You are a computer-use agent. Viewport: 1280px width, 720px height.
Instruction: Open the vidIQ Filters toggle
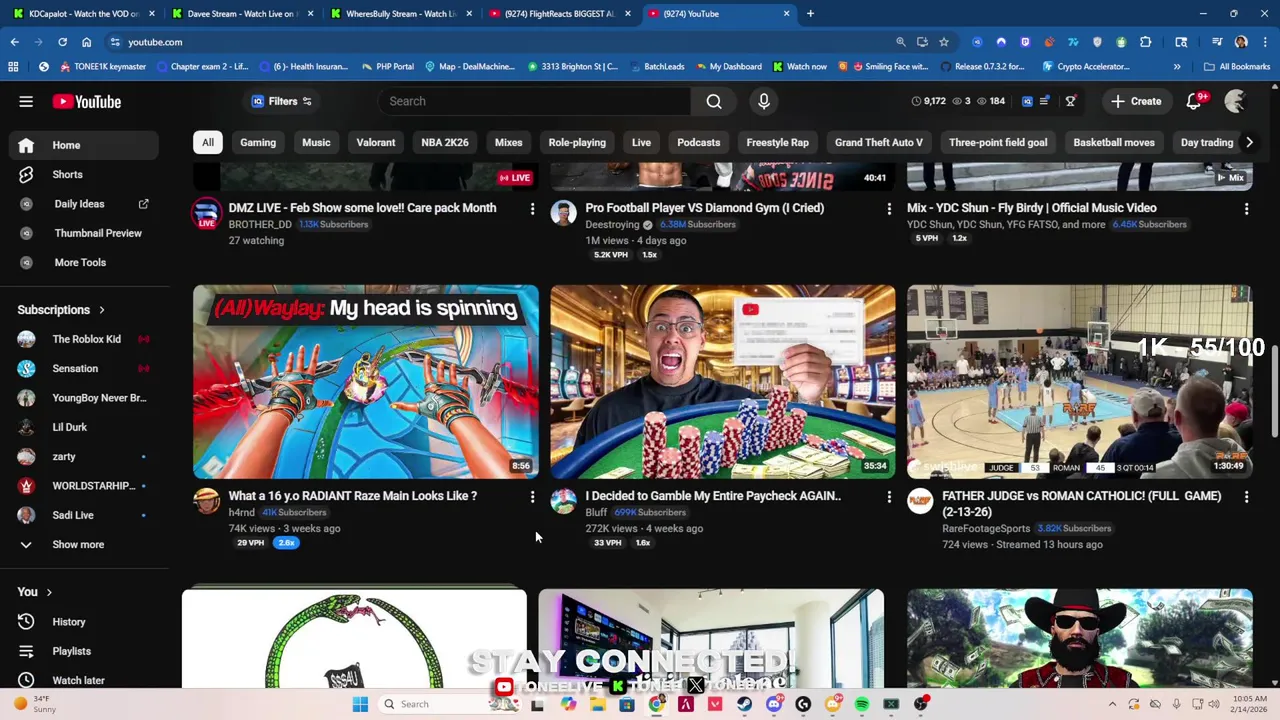282,101
